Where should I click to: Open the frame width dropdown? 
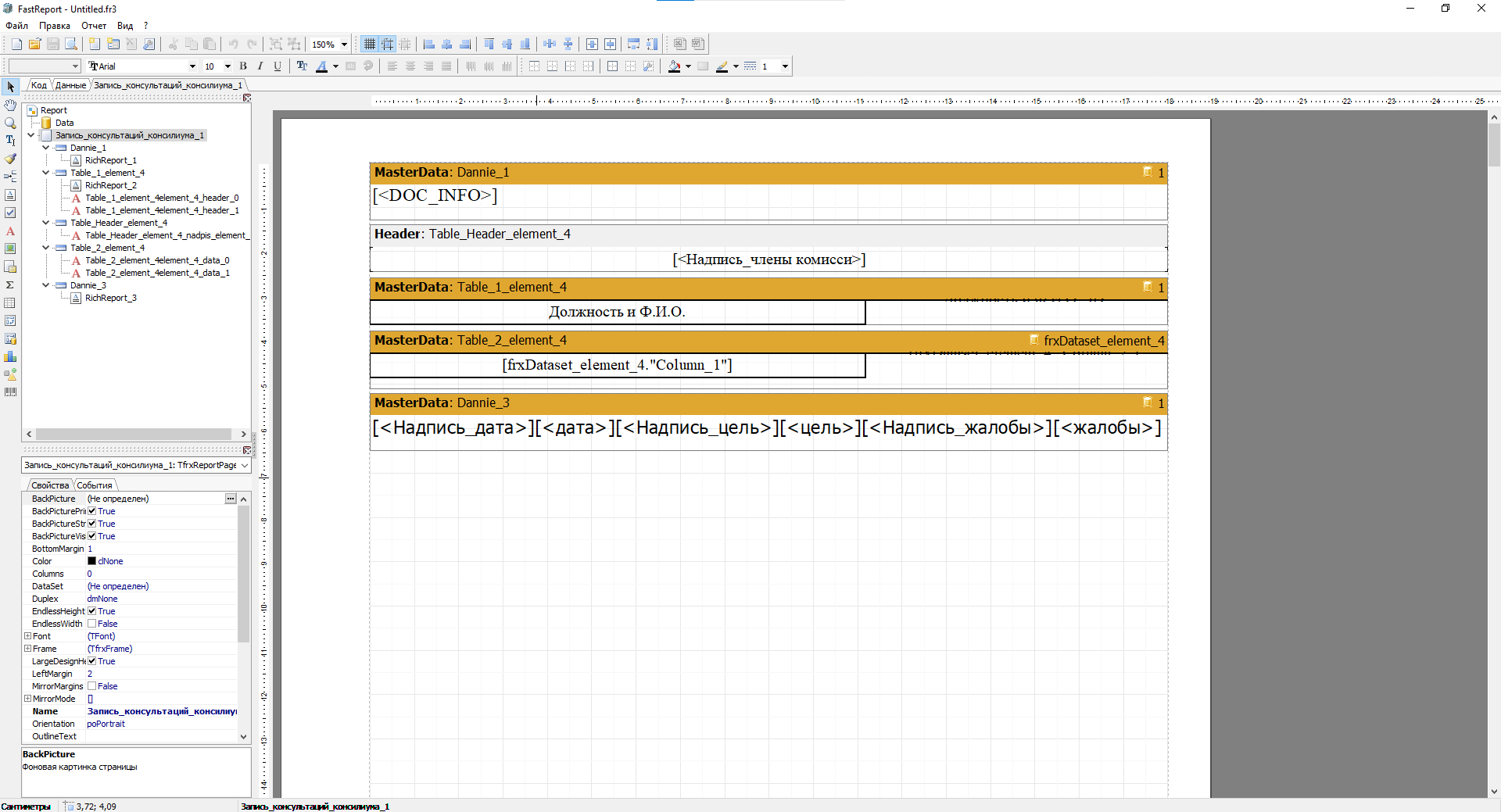785,66
